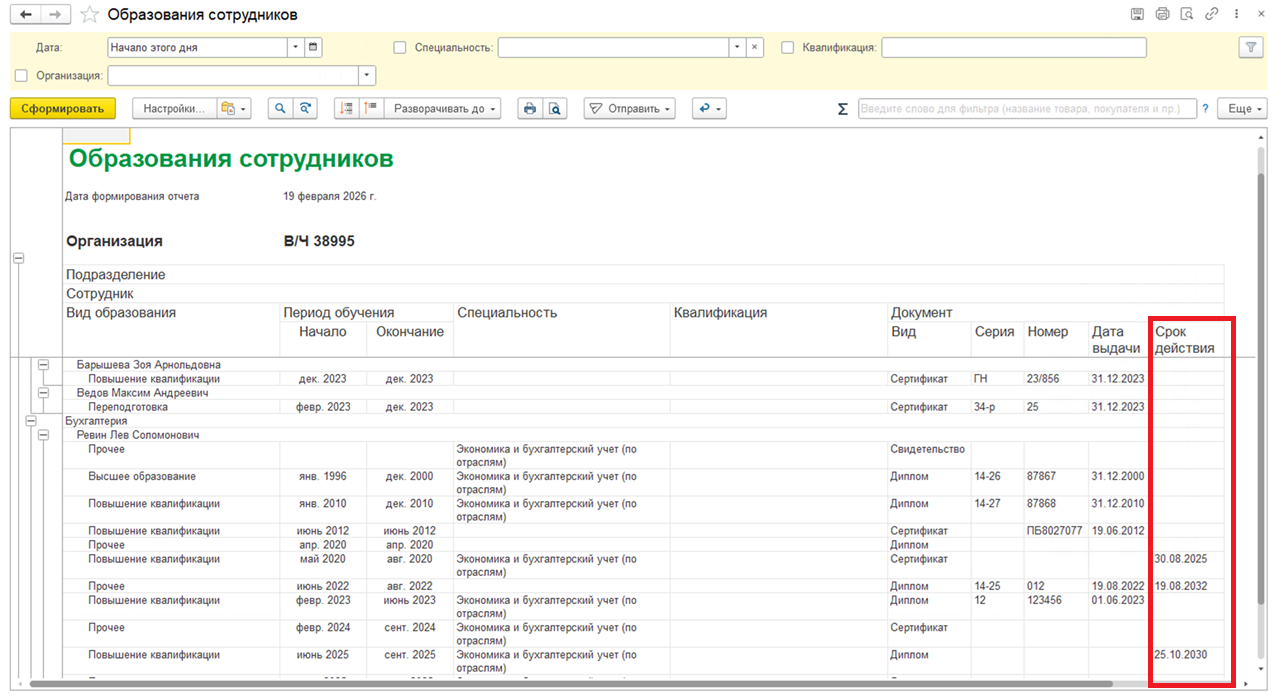Viewport: 1282px width, 698px height.
Task: Close the Образования сотрудников window
Action: pyautogui.click(x=1262, y=14)
